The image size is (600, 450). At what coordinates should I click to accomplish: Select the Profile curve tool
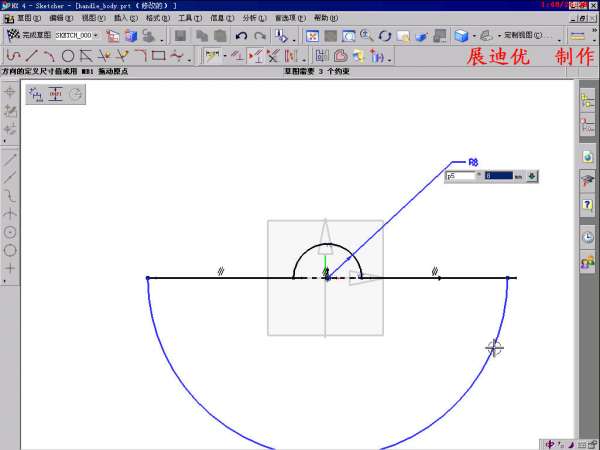pyautogui.click(x=13, y=55)
